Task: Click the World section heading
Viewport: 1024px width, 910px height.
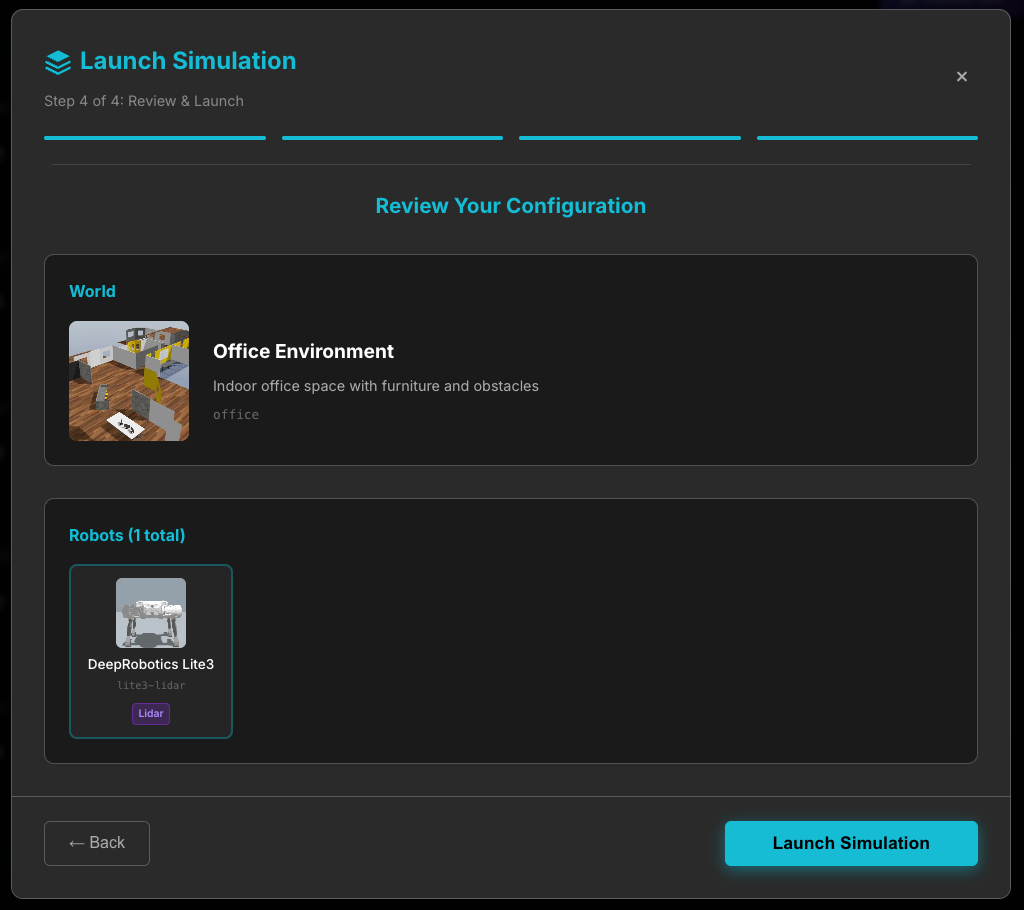Action: coord(92,291)
